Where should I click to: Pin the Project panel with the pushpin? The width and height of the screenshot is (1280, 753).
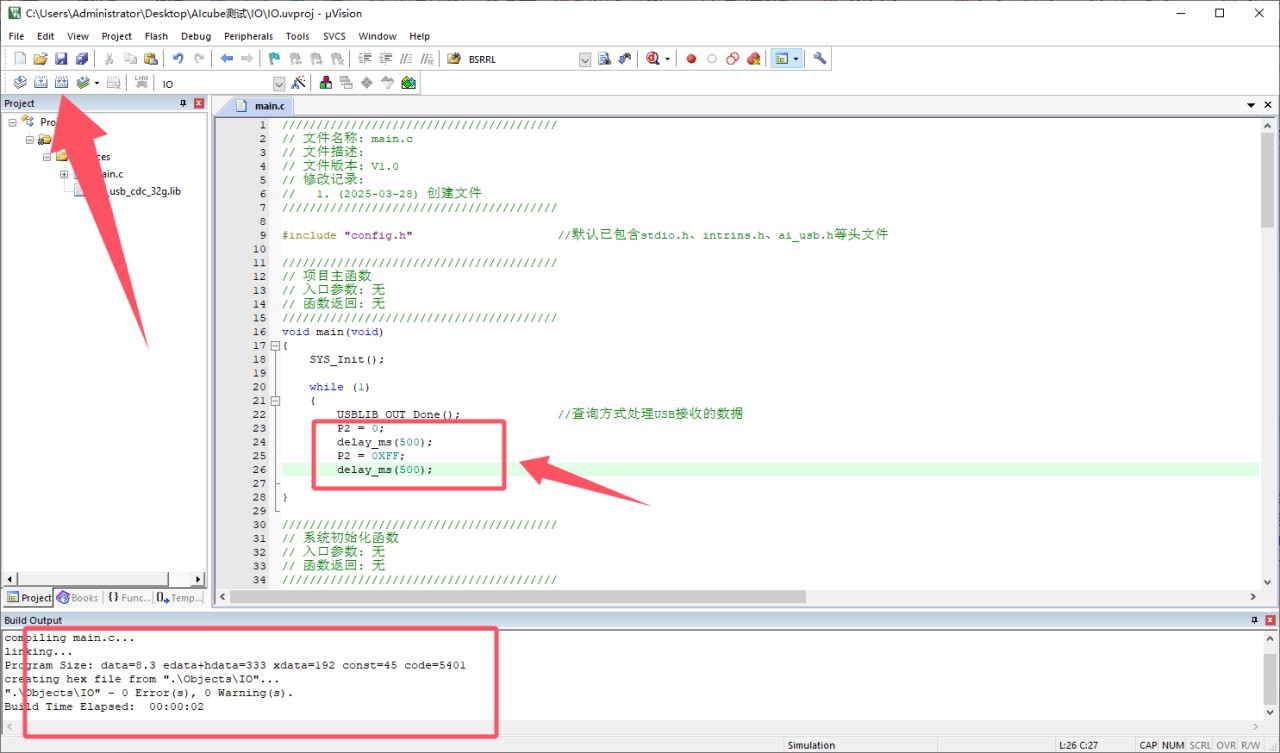pyautogui.click(x=183, y=103)
